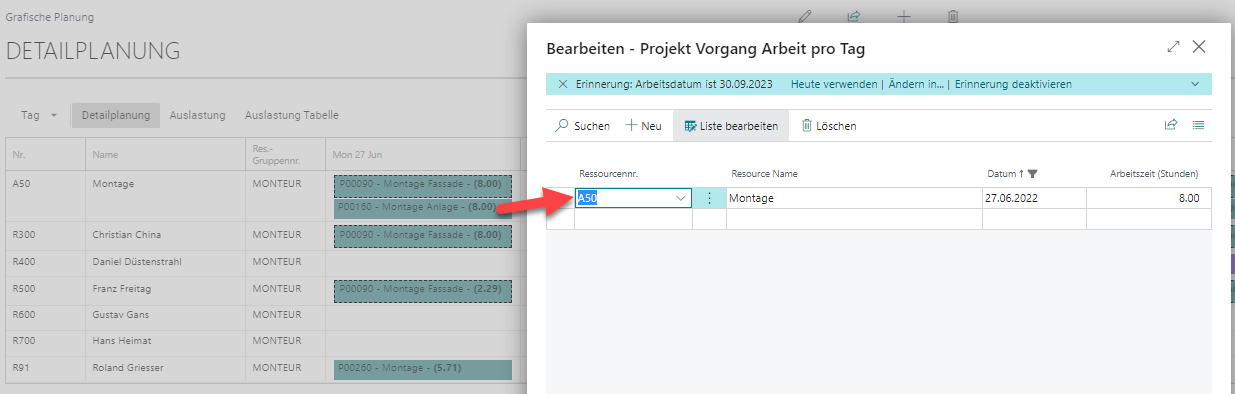Click Heute verwenden link

pyautogui.click(x=834, y=84)
